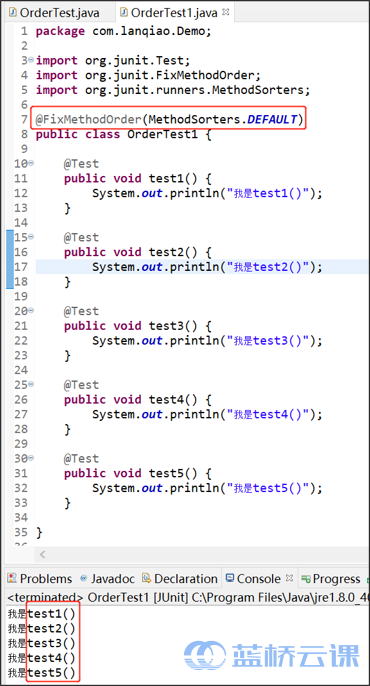This screenshot has width=370, height=686.
Task: Click method name test3() on line 21
Action: pos(173,326)
